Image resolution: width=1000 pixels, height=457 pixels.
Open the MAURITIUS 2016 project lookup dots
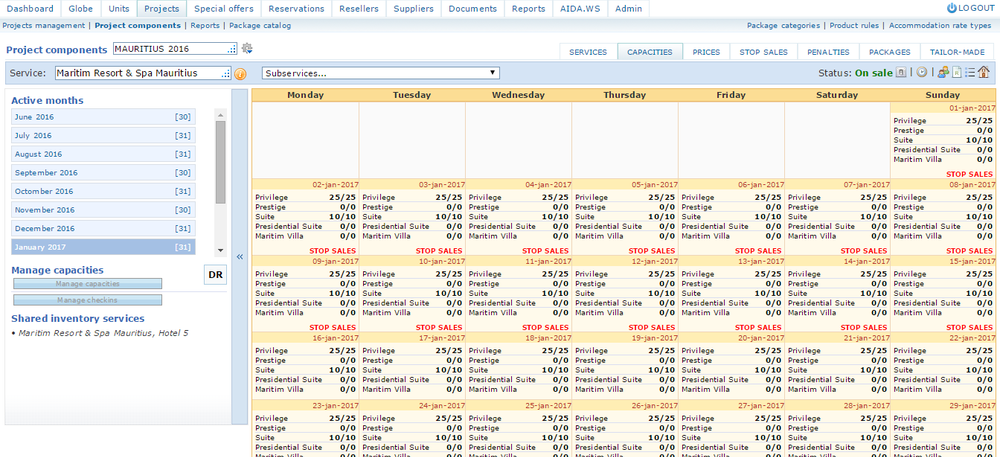tap(232, 50)
